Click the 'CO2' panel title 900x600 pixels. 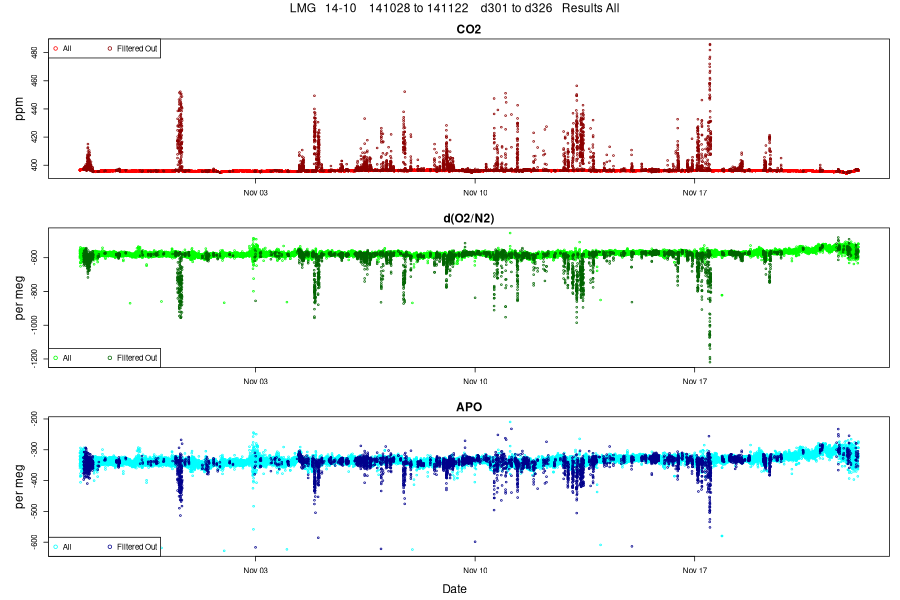click(x=468, y=29)
